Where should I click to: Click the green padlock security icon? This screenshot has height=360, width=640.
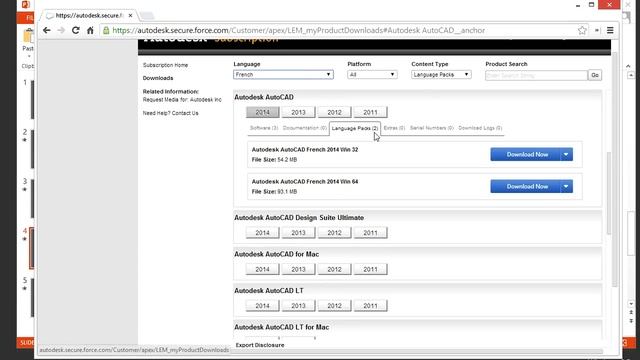point(106,30)
